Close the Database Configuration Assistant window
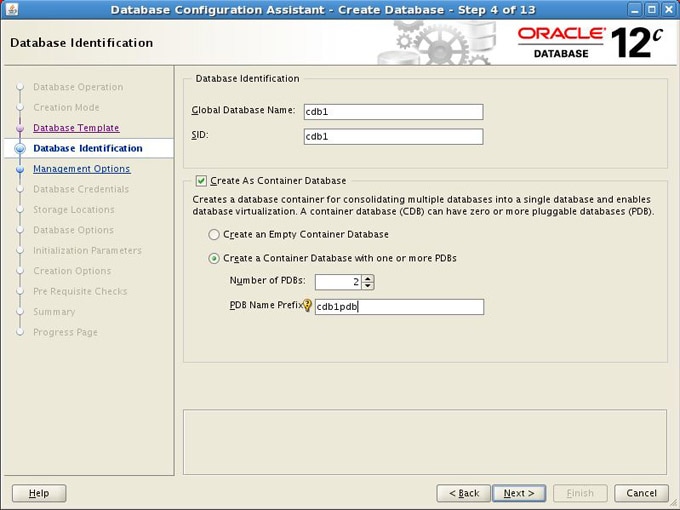 pyautogui.click(x=668, y=10)
